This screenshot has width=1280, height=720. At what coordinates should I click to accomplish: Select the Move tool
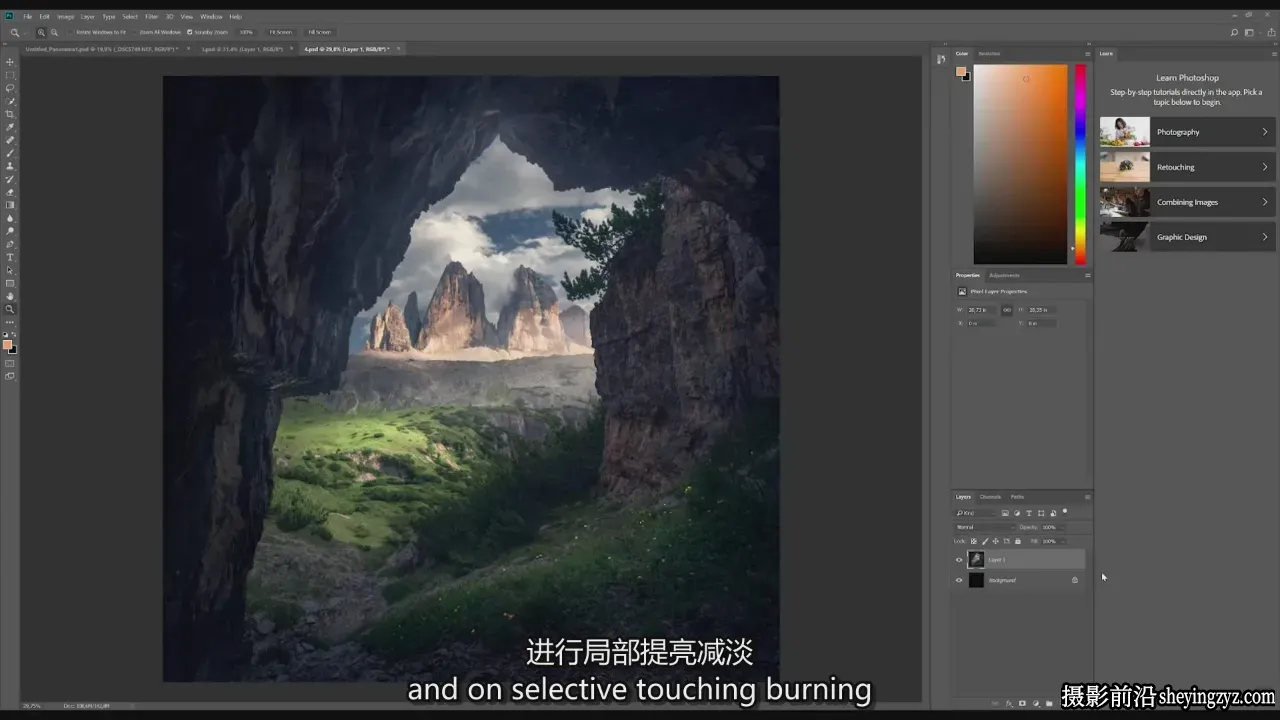pyautogui.click(x=10, y=62)
